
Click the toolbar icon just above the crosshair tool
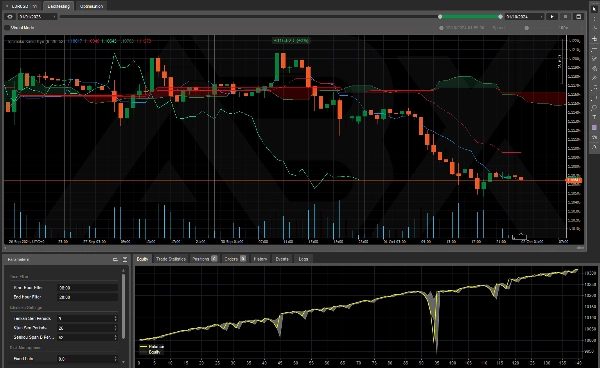[594, 28]
